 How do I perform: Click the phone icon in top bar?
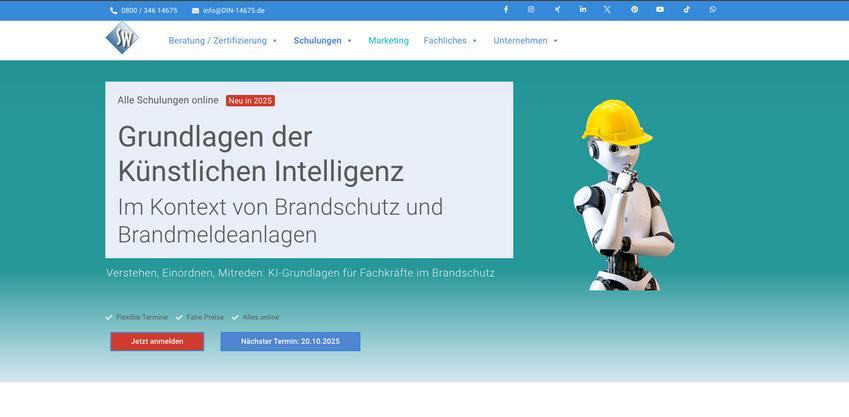pyautogui.click(x=113, y=10)
